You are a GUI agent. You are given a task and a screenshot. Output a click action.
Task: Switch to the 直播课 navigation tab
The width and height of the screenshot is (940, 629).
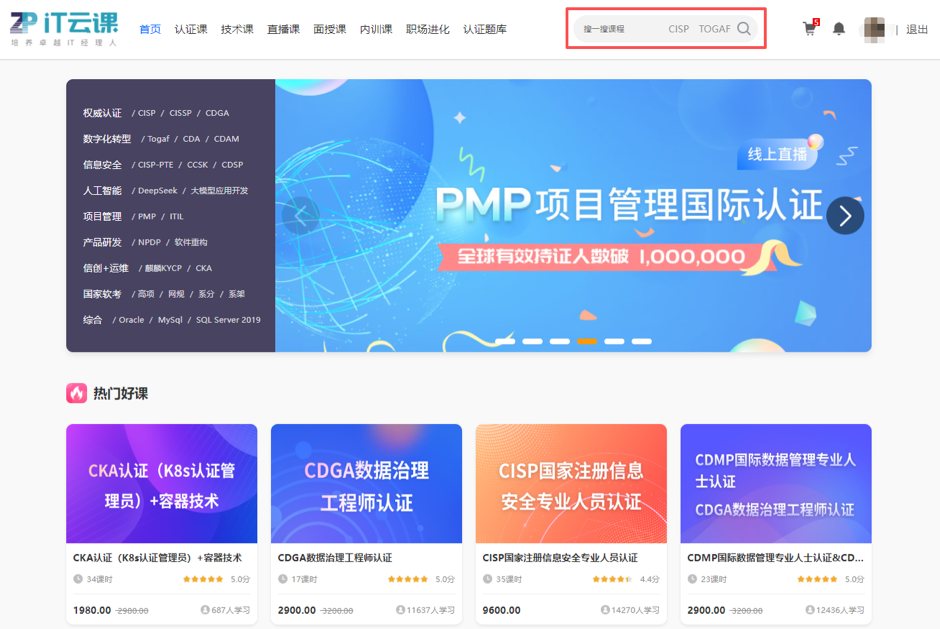point(283,29)
